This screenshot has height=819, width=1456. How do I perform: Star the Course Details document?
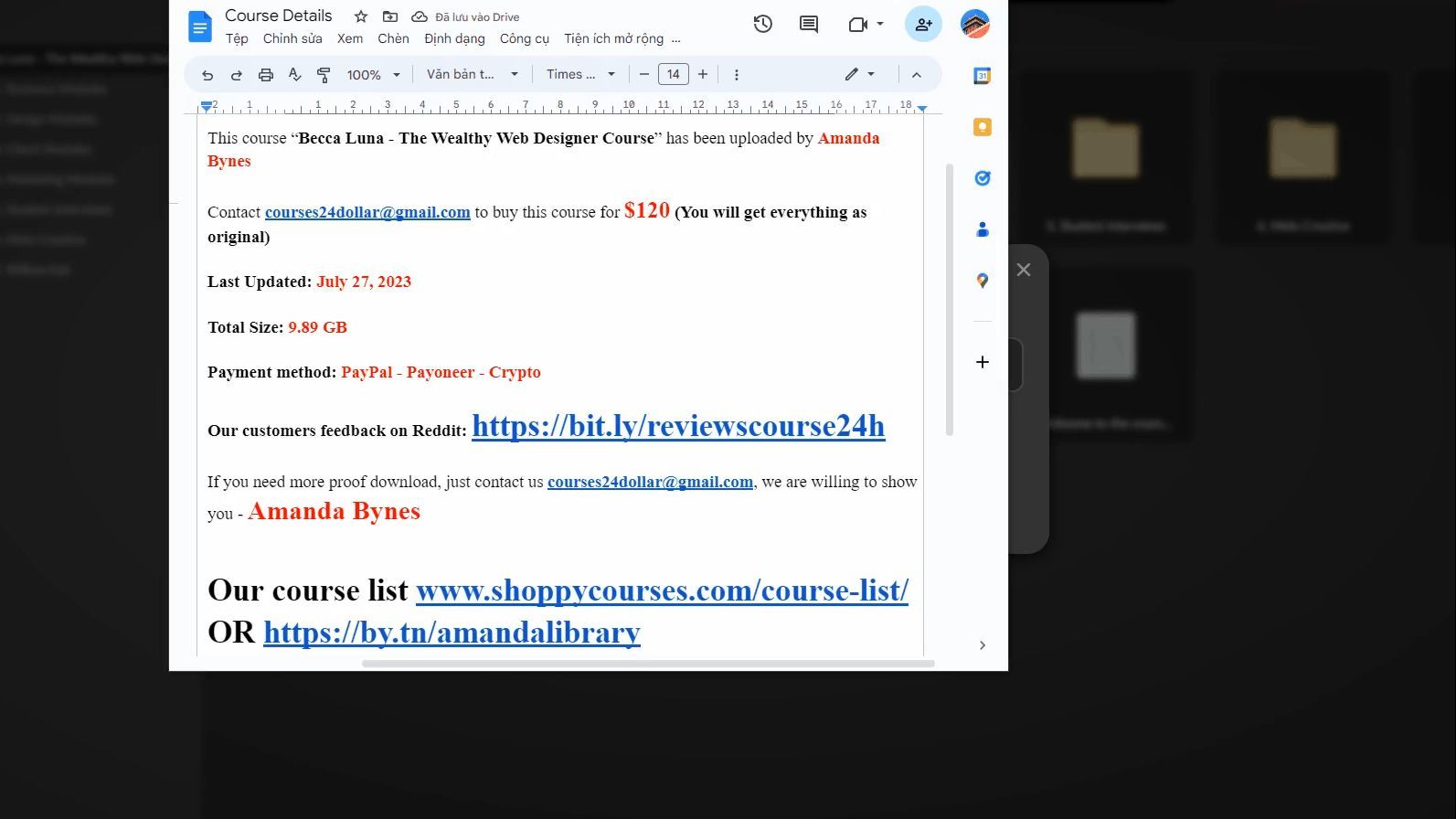pyautogui.click(x=361, y=16)
